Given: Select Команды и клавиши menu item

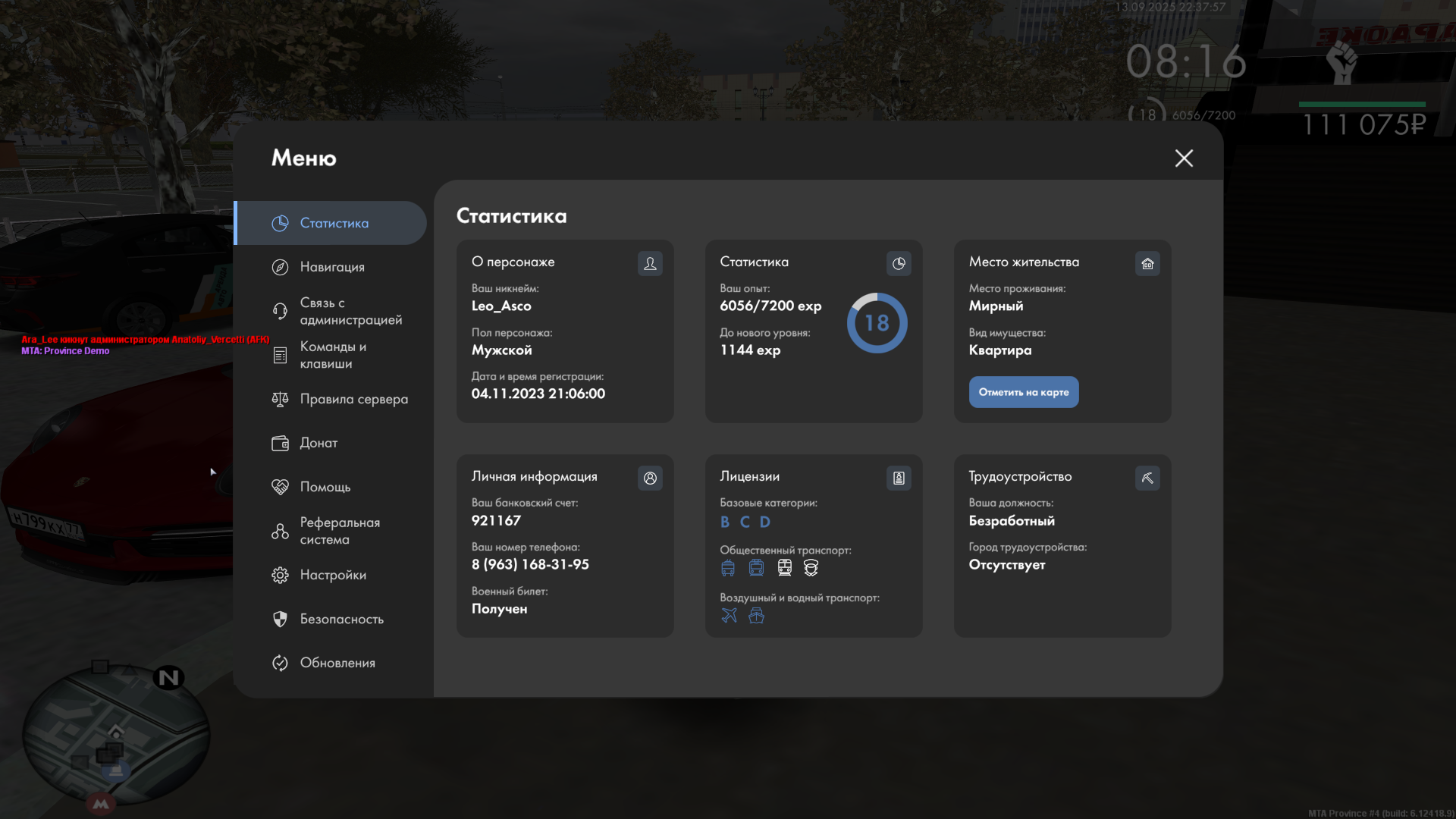Looking at the screenshot, I should click(x=332, y=355).
